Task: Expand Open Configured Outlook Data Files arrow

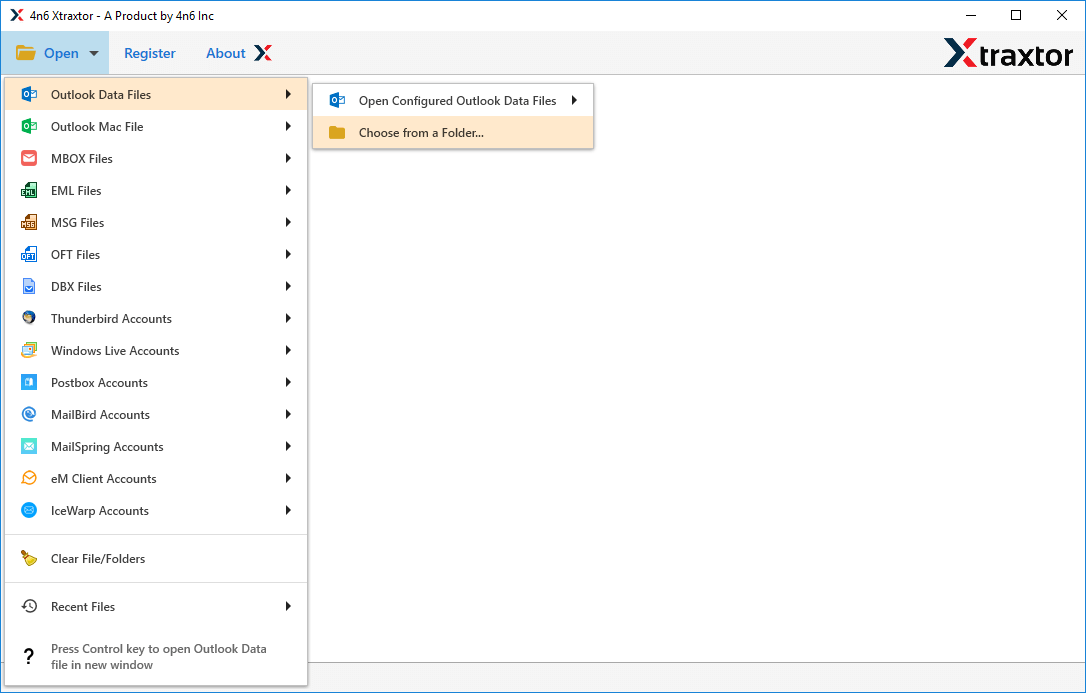Action: (574, 100)
